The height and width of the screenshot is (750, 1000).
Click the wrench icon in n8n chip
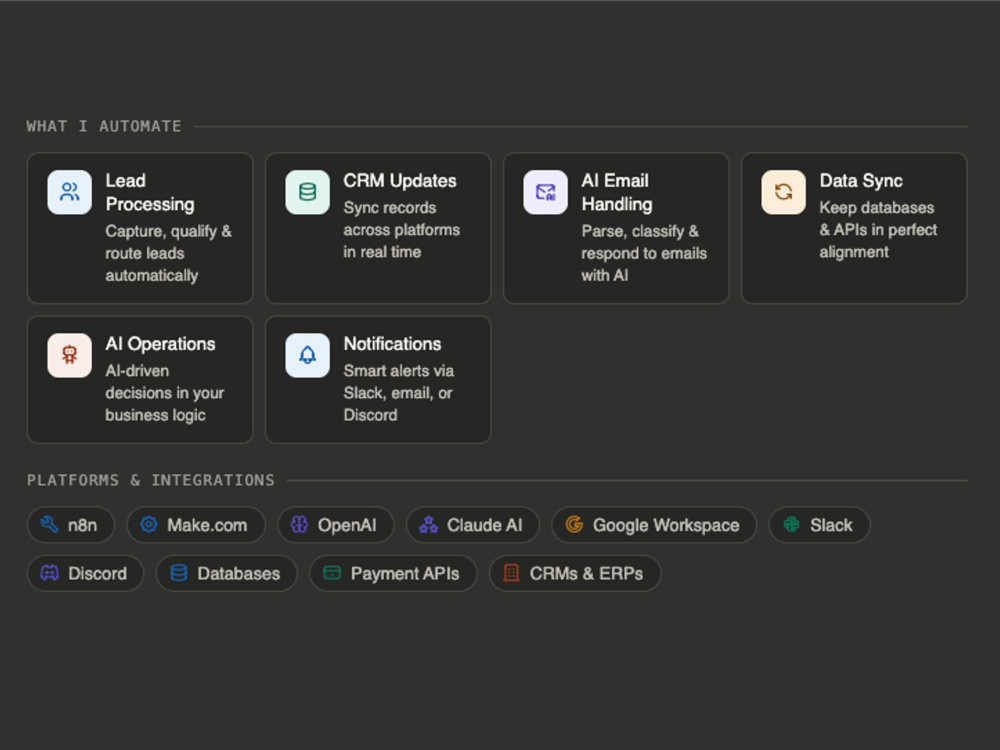[49, 525]
